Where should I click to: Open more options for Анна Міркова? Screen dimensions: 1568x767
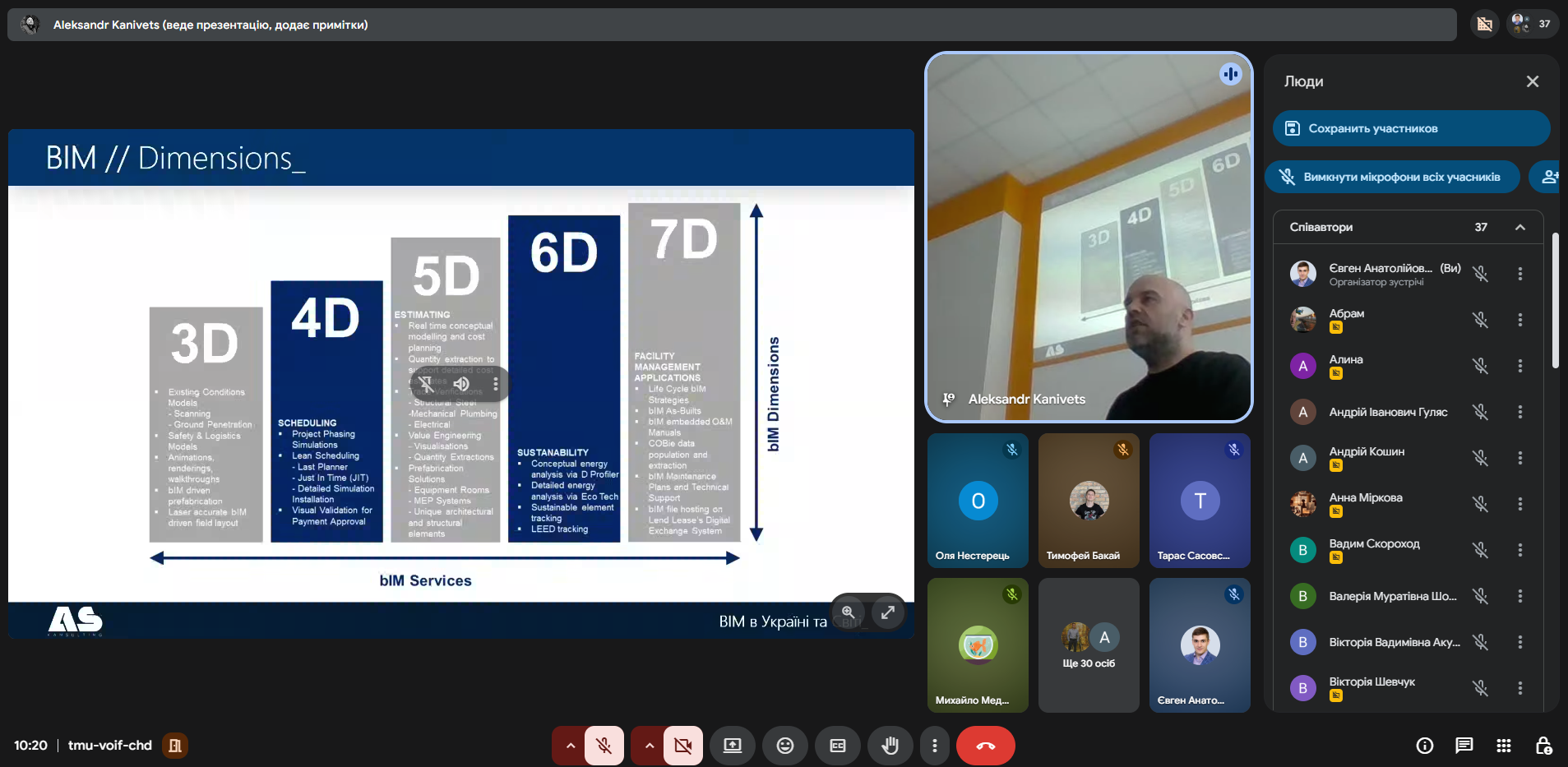pos(1520,504)
